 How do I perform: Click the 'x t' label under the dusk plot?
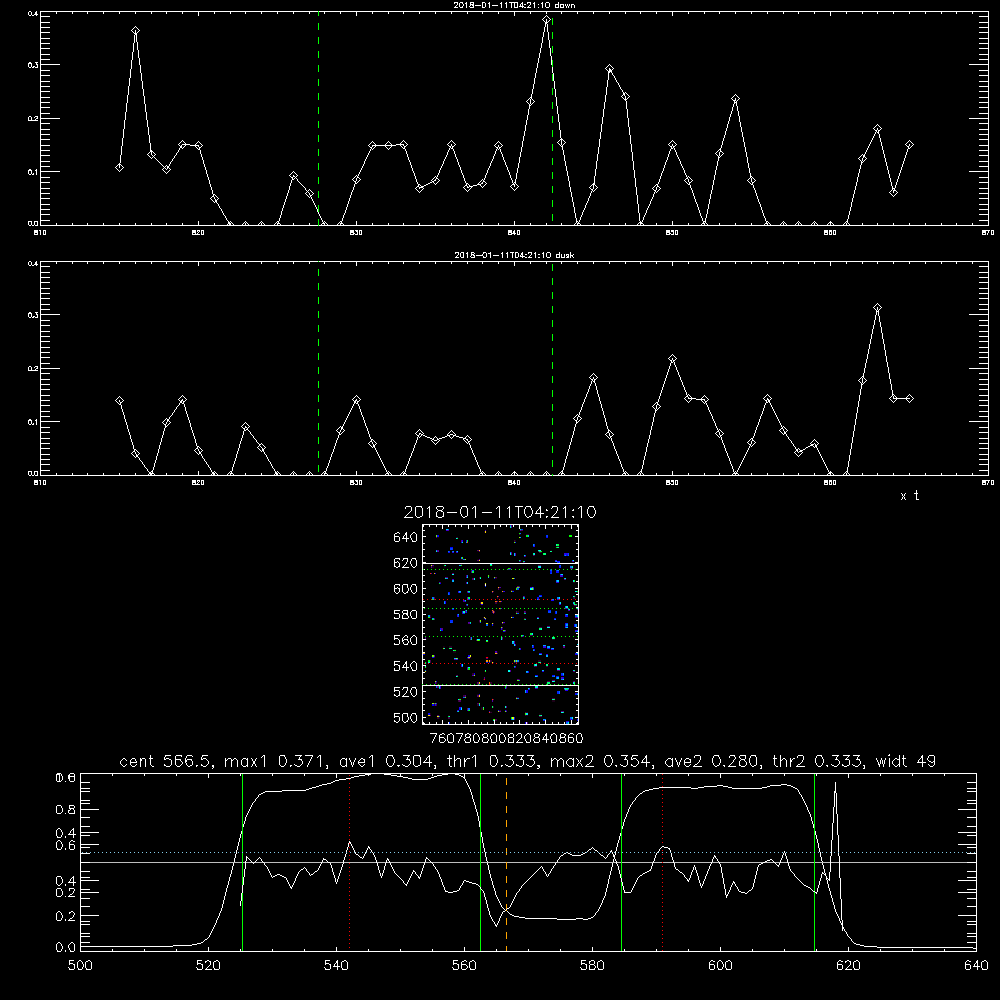tap(909, 496)
